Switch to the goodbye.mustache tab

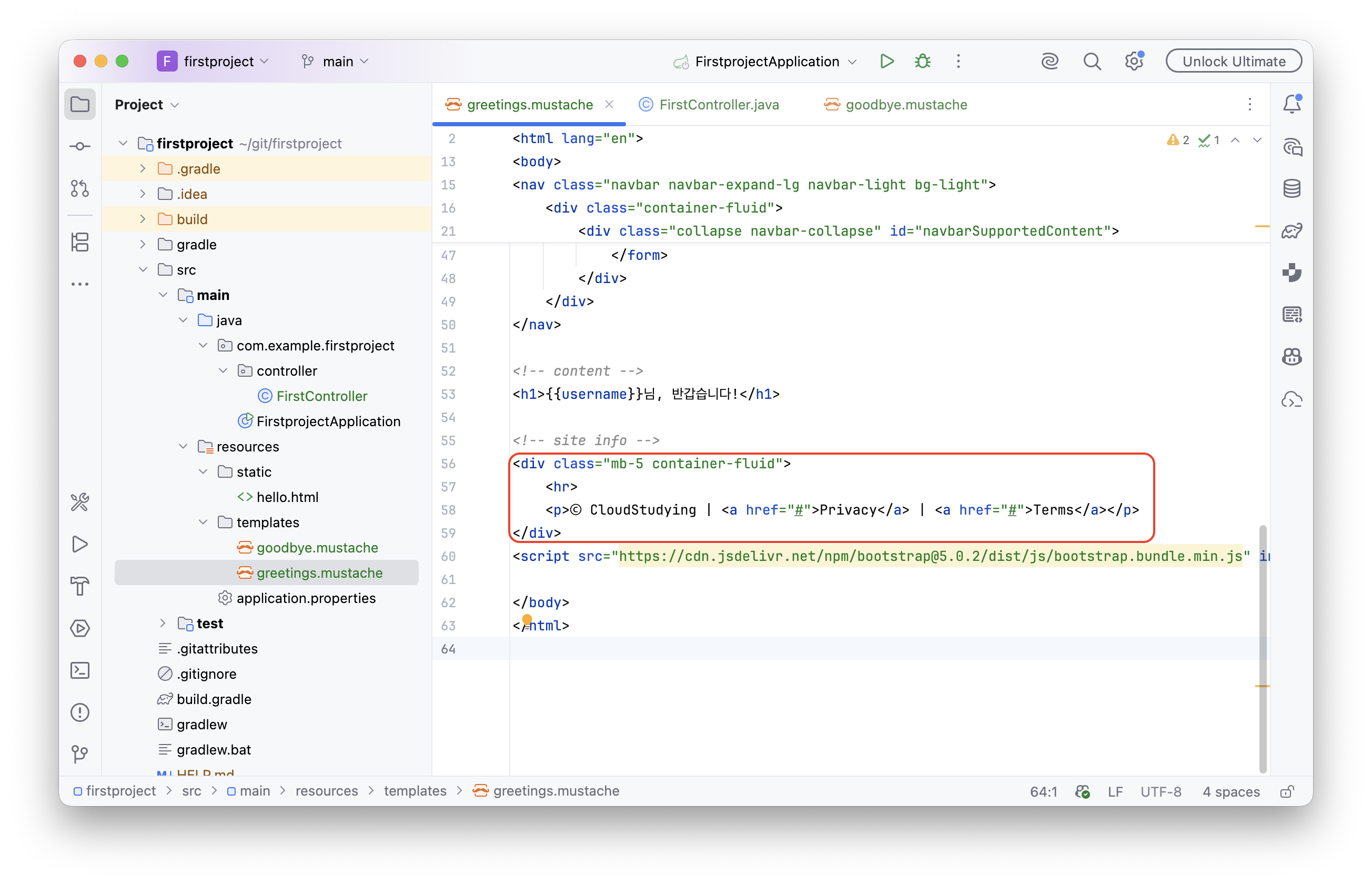(x=896, y=105)
